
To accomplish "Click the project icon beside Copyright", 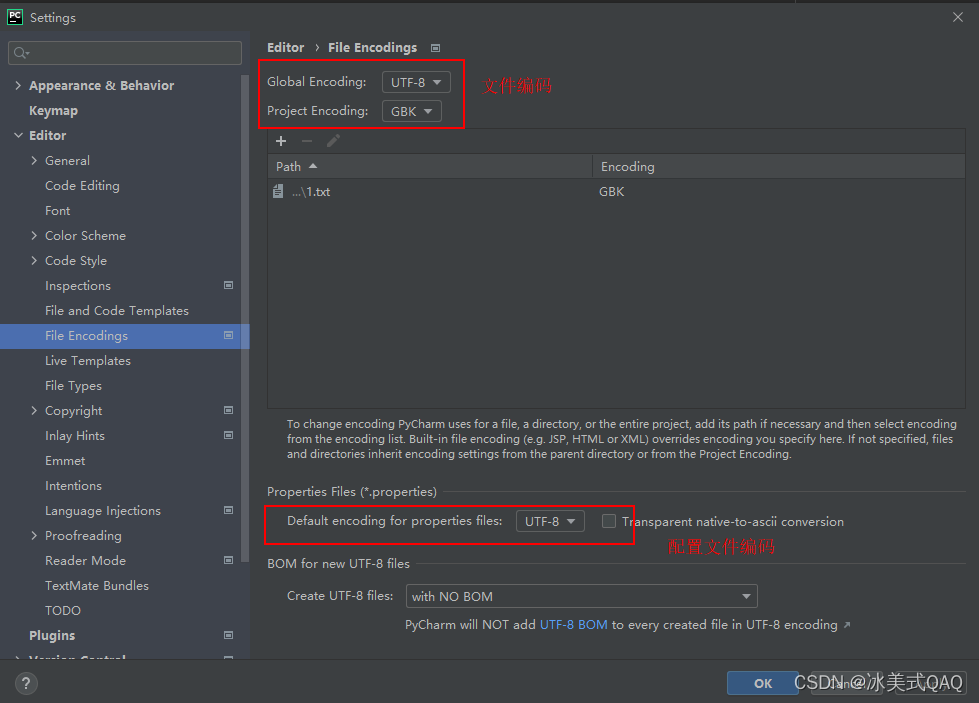I will [229, 410].
